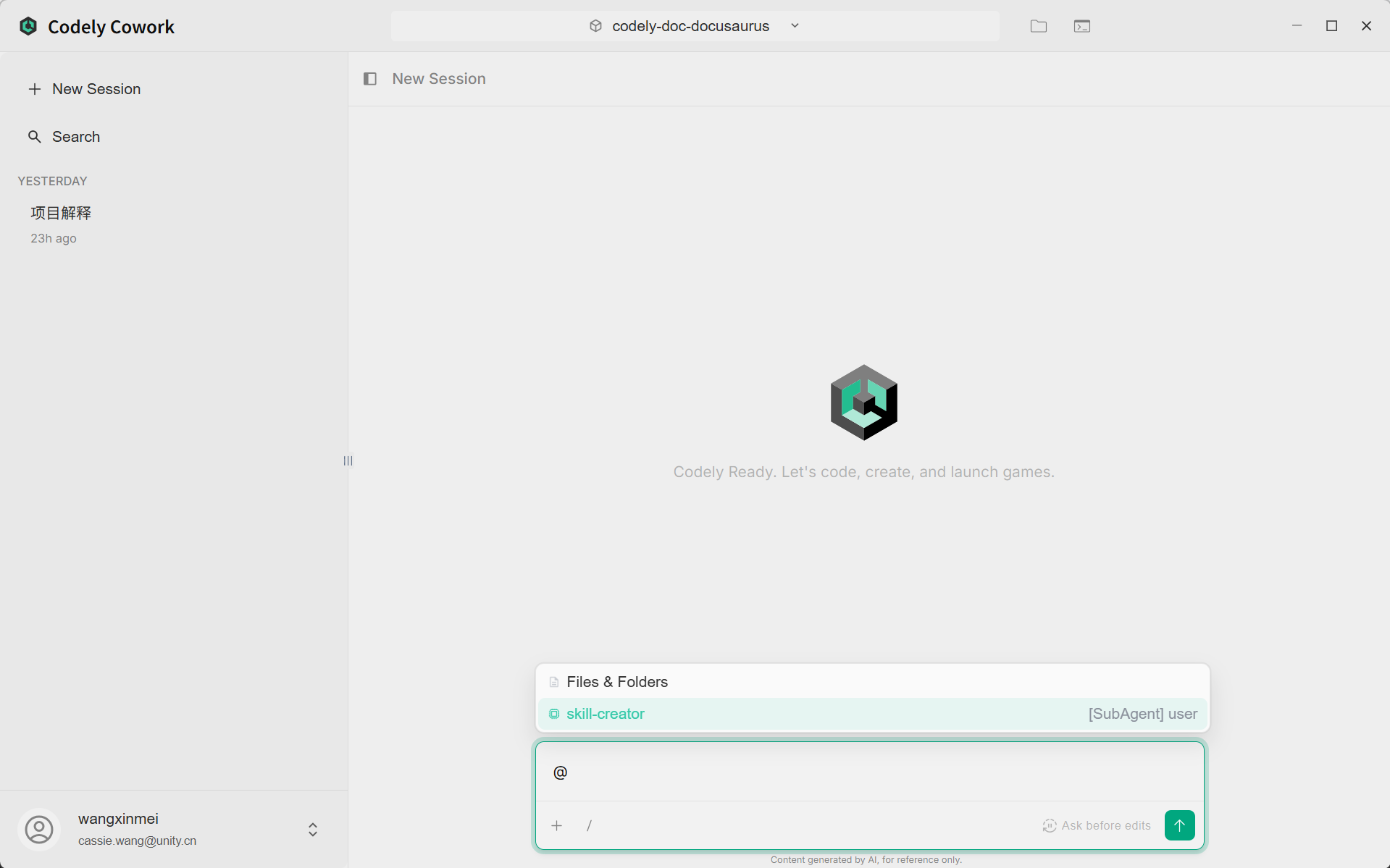
Task: Open the terminal icon in title bar
Action: pos(1082,26)
